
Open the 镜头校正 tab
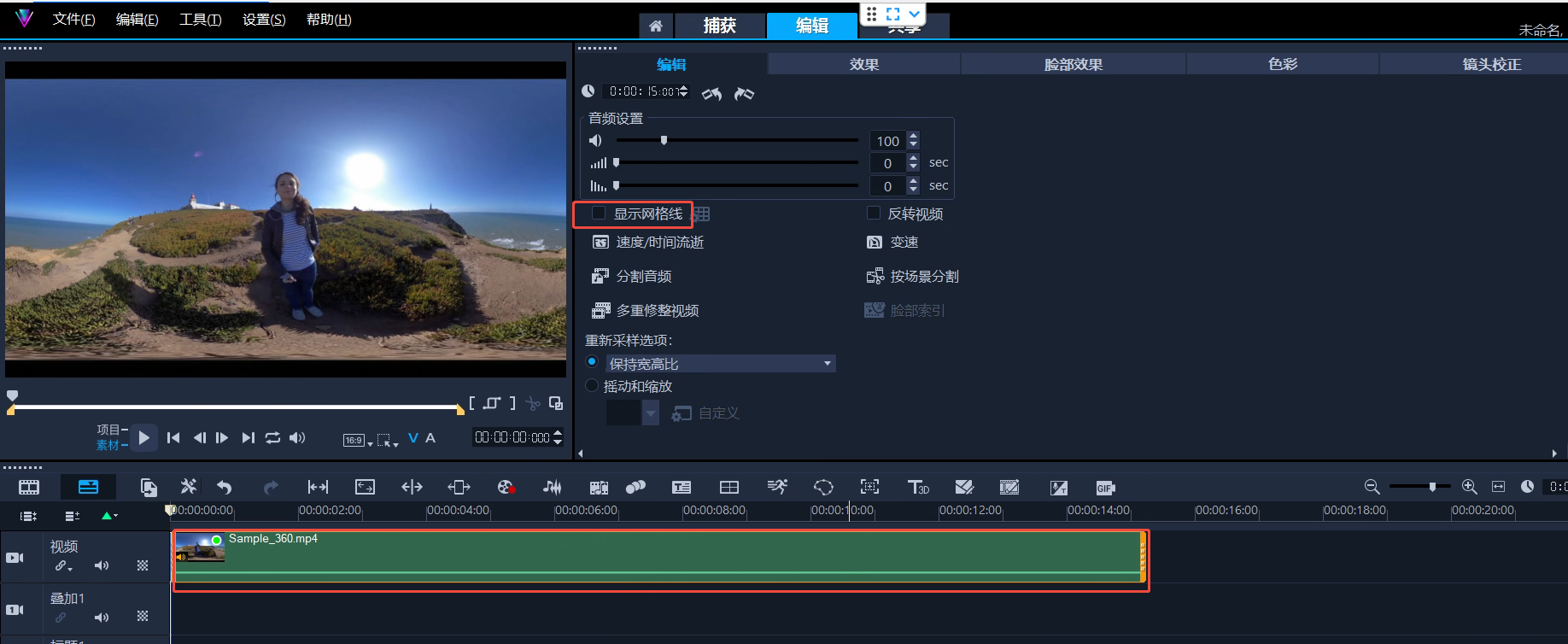[x=1491, y=64]
